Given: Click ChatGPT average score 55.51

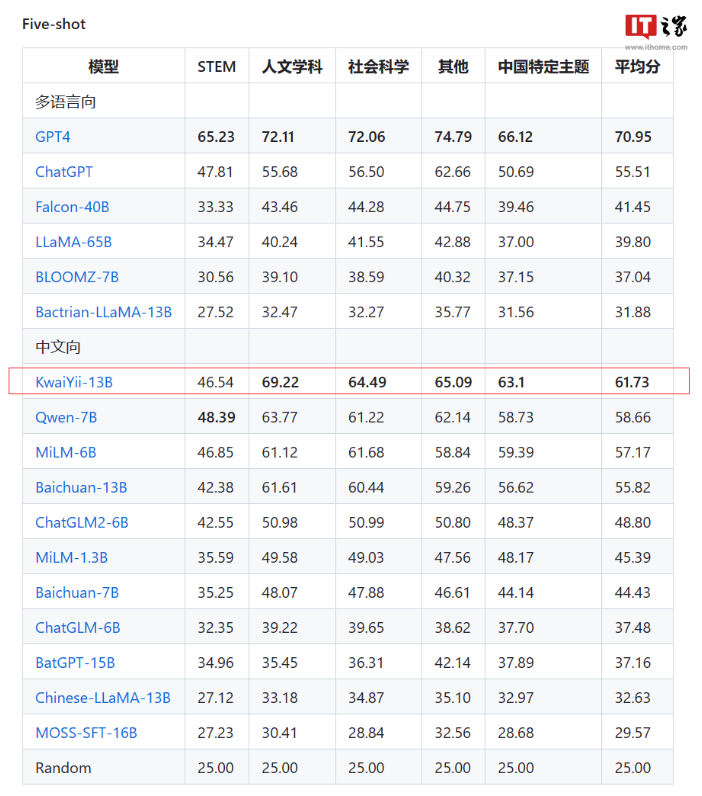Looking at the screenshot, I should (632, 172).
